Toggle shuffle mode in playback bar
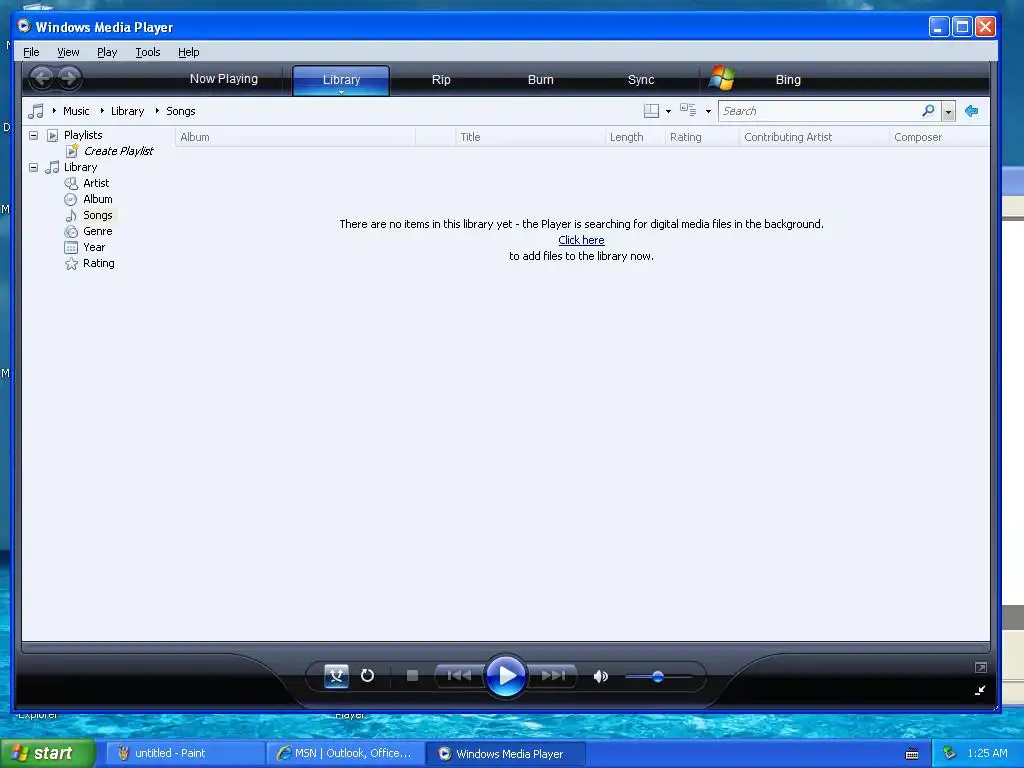This screenshot has height=768, width=1024. point(336,676)
